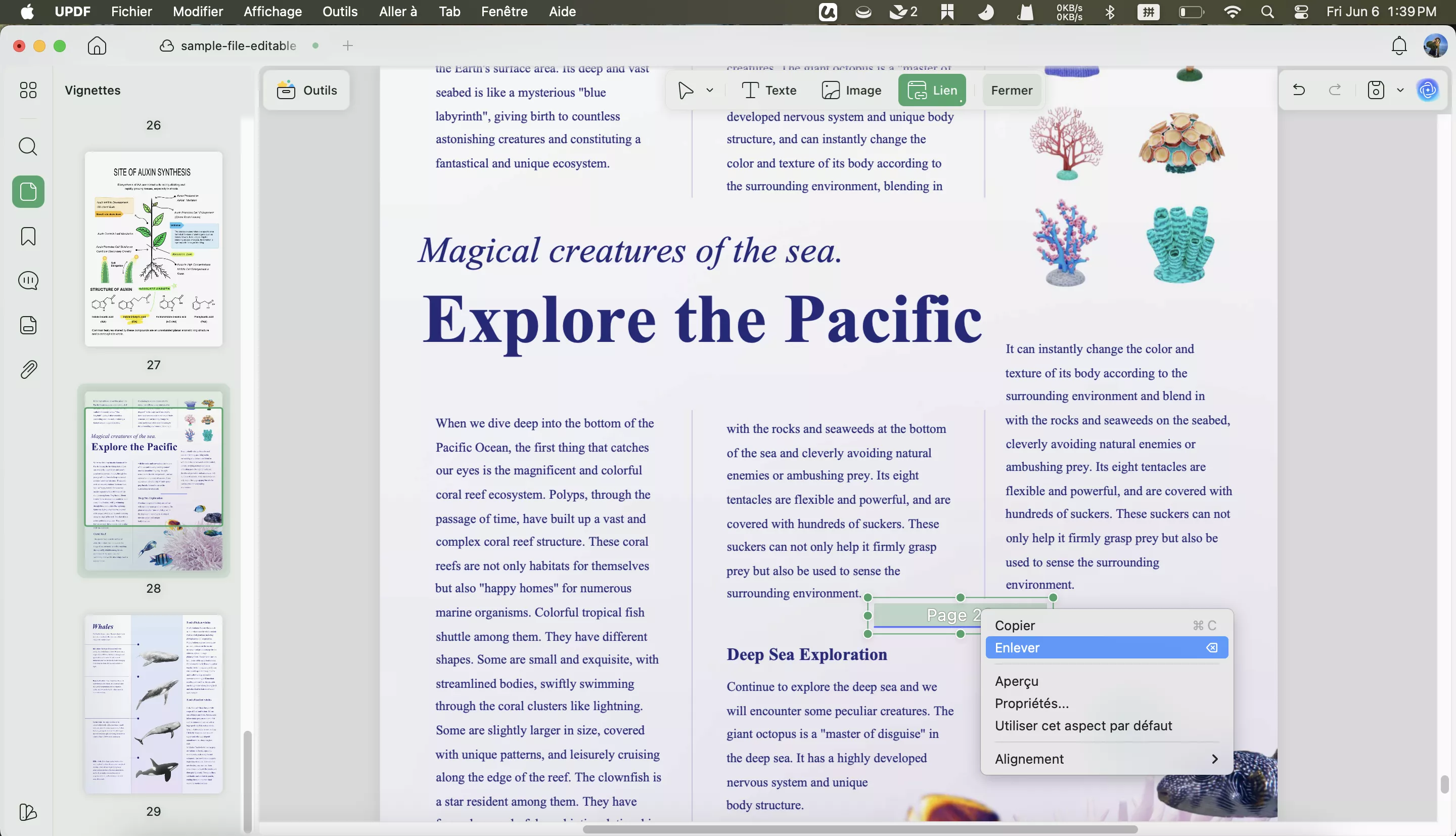
Task: Click the date and time in menu bar
Action: [1381, 12]
